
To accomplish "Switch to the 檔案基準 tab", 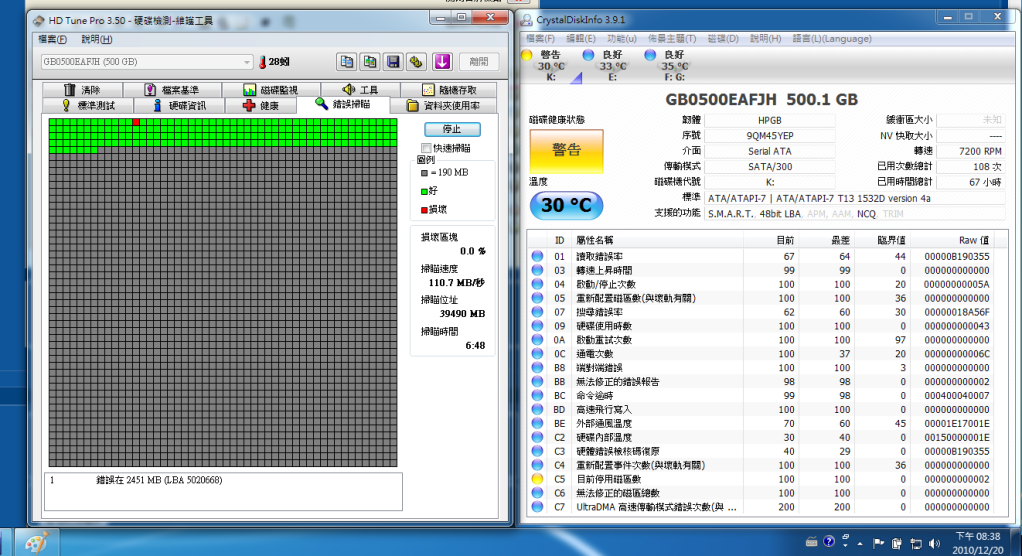I will tap(172, 89).
